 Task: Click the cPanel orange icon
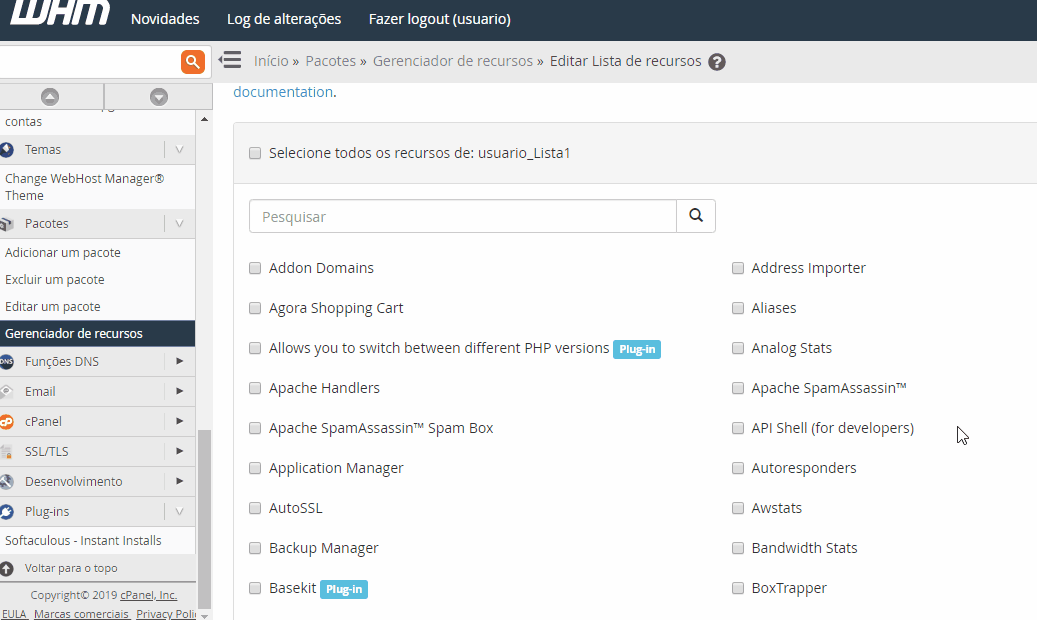(7, 421)
